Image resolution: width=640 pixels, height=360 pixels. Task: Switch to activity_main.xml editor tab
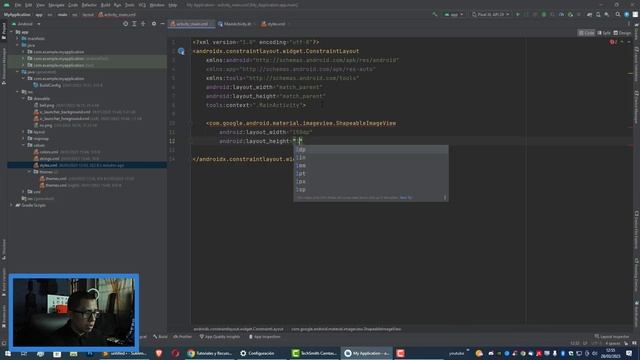(191, 24)
